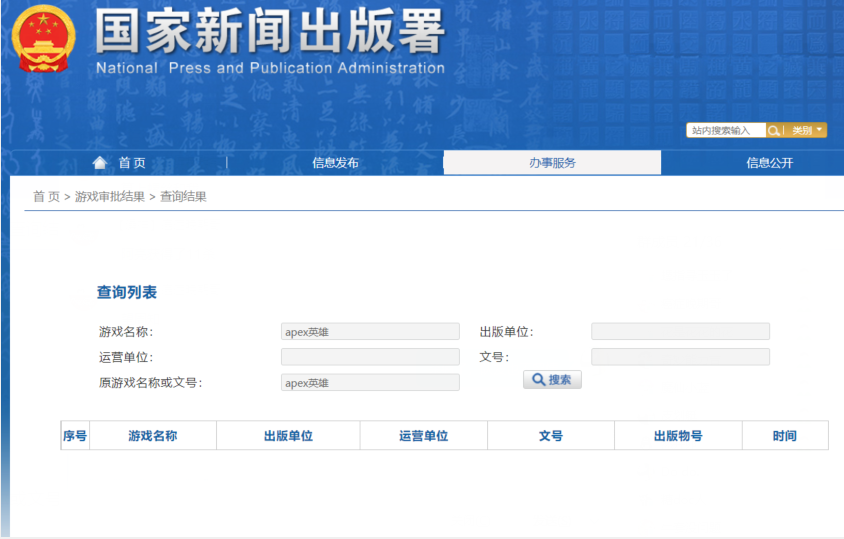This screenshot has width=844, height=539.
Task: Open the 首页 navigation item
Action: 132,163
